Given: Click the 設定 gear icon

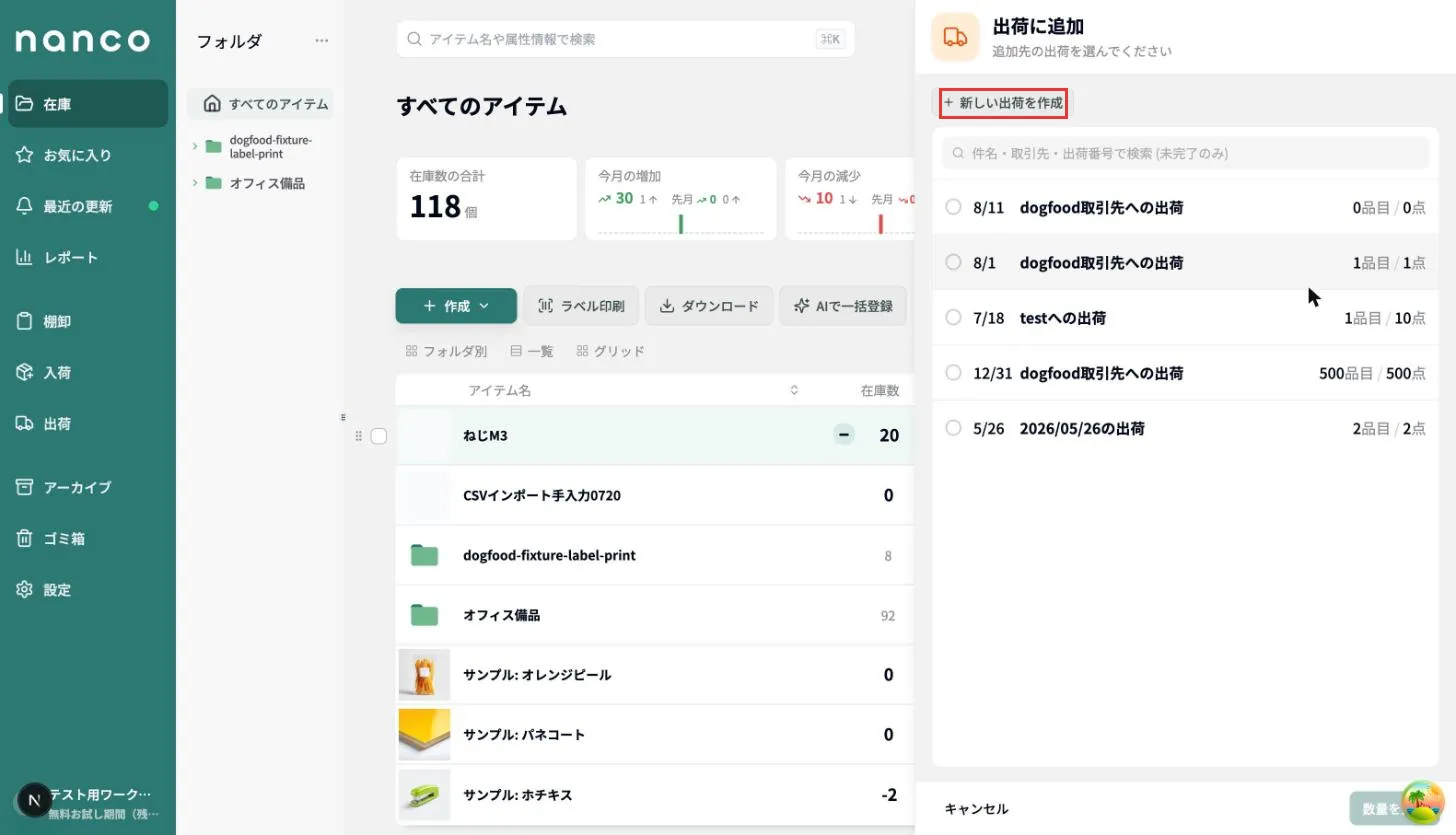Looking at the screenshot, I should coord(25,589).
